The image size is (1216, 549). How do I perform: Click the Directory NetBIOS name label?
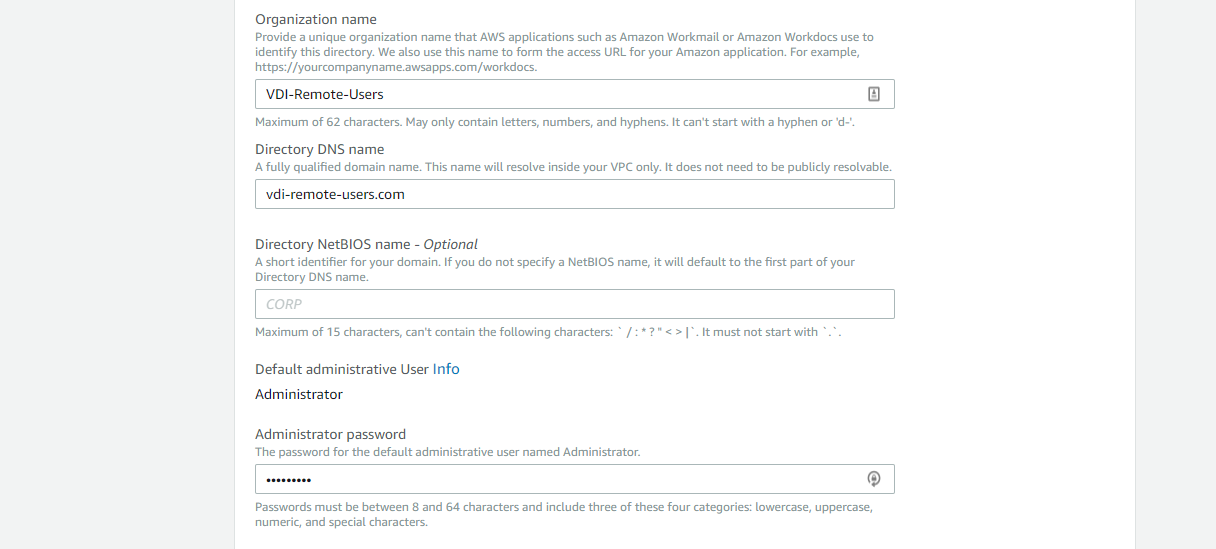click(x=333, y=244)
